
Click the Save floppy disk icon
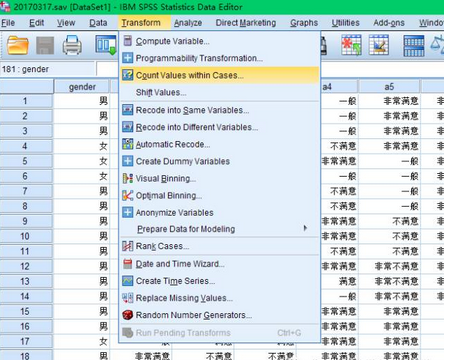[45, 46]
